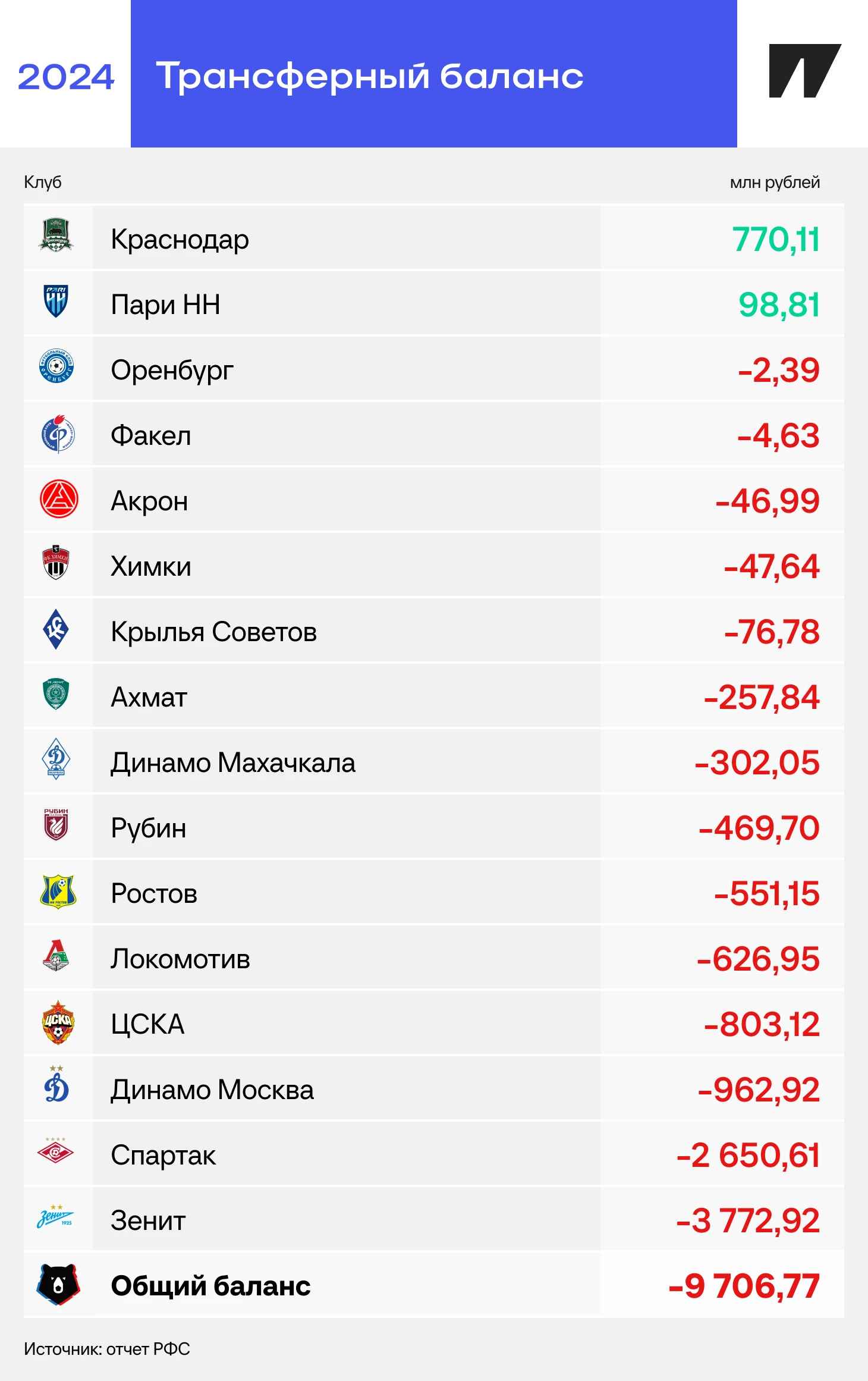This screenshot has width=868, height=1381.
Task: Click the Orenburg round blue emblem
Action: coord(56,366)
